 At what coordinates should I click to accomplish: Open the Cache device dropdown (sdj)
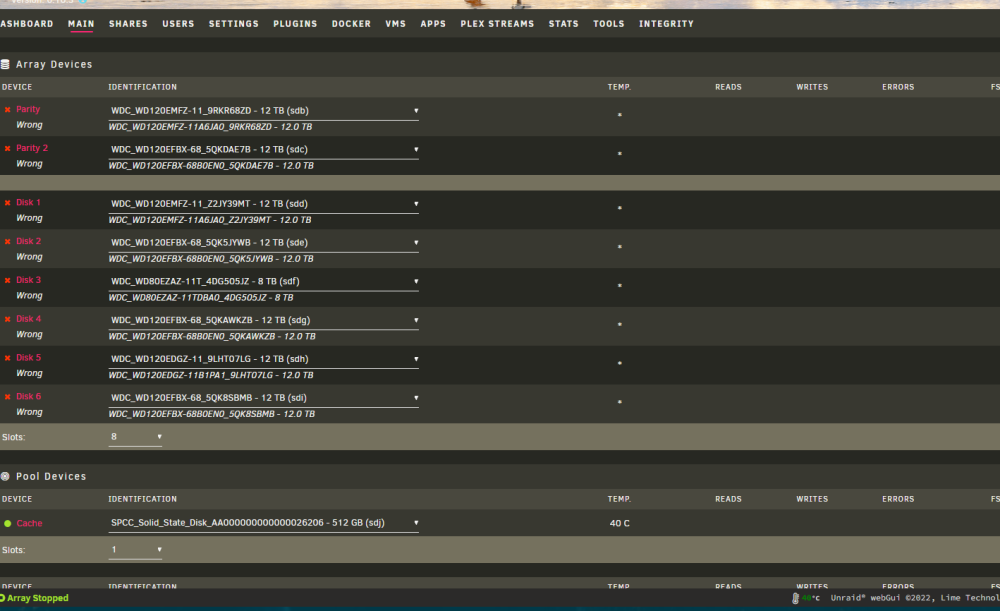pyautogui.click(x=263, y=523)
